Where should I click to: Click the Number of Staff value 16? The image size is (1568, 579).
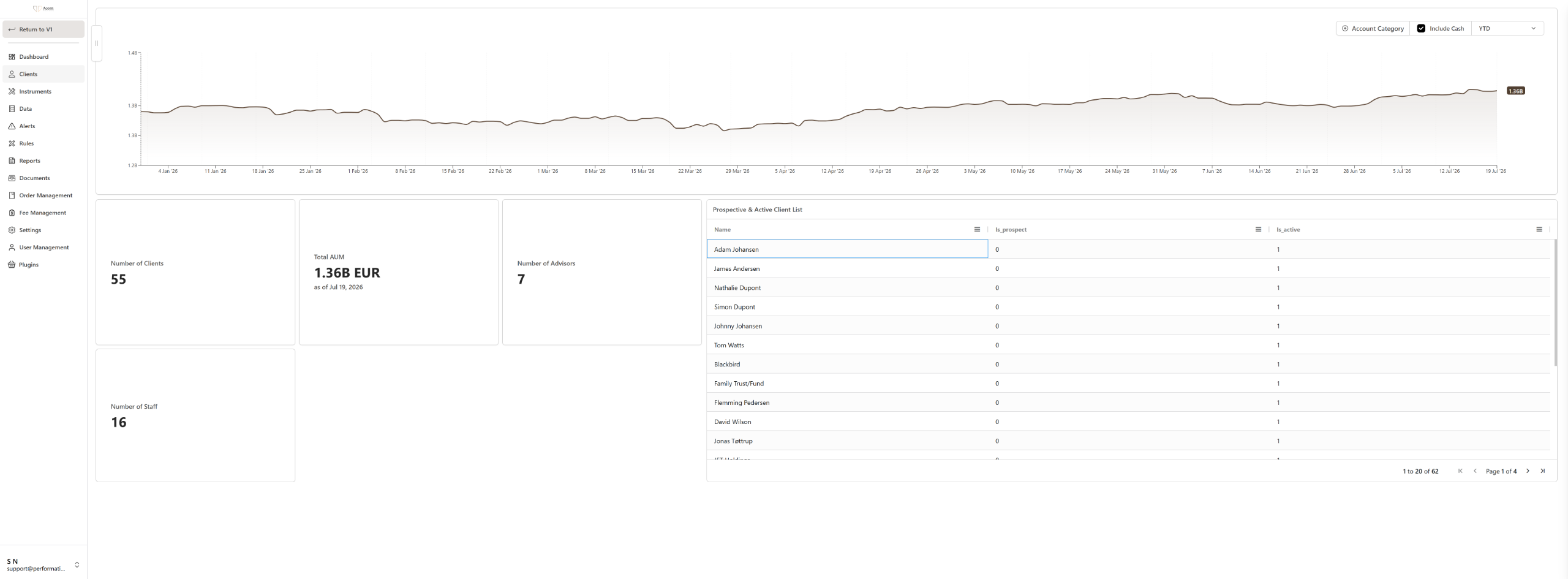118,422
